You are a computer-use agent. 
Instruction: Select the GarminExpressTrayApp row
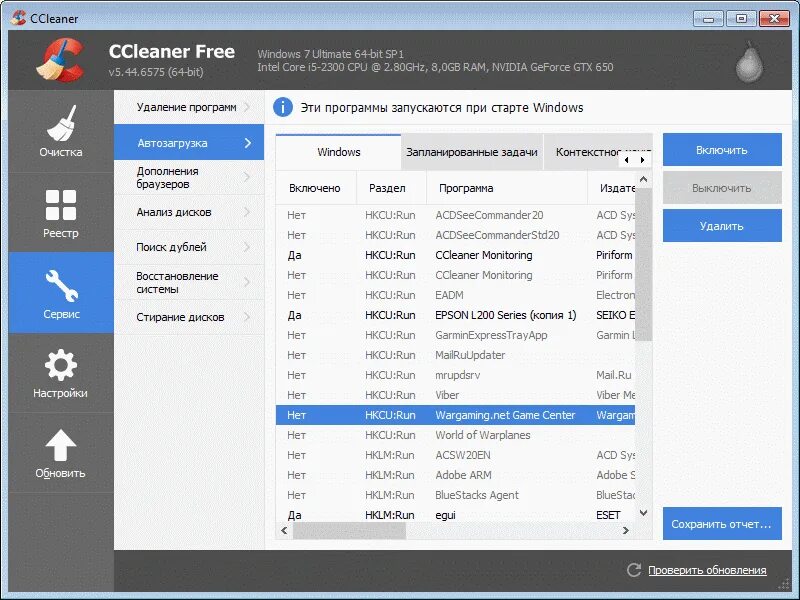(x=456, y=335)
